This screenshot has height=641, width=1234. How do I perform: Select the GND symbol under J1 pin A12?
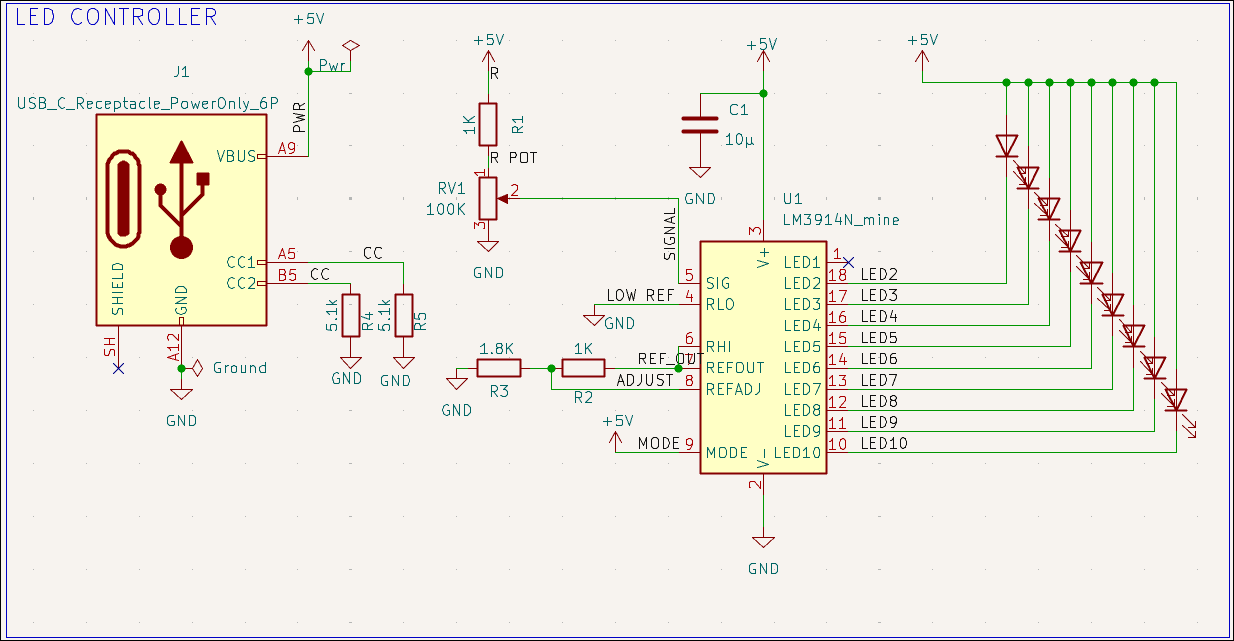pyautogui.click(x=181, y=393)
